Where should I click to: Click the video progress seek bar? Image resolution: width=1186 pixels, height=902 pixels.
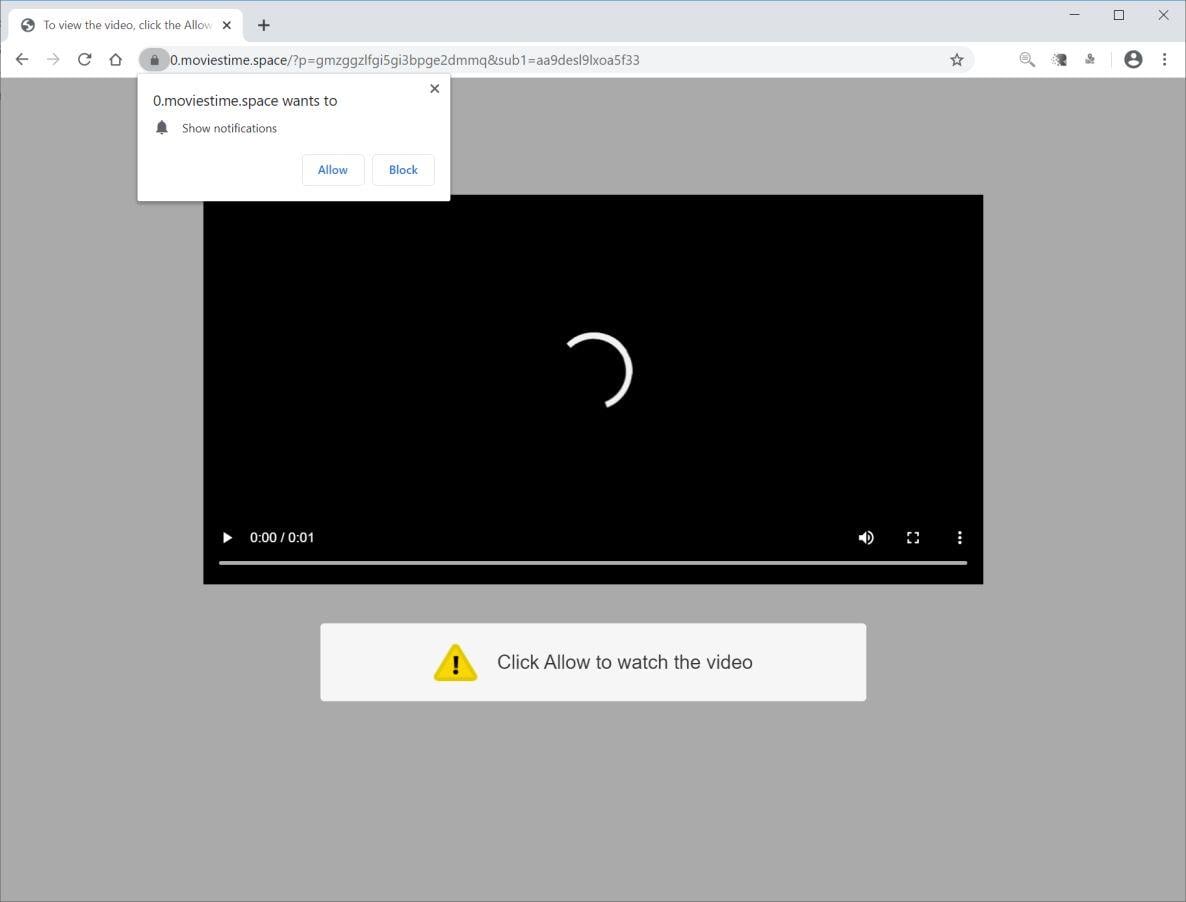coord(592,563)
